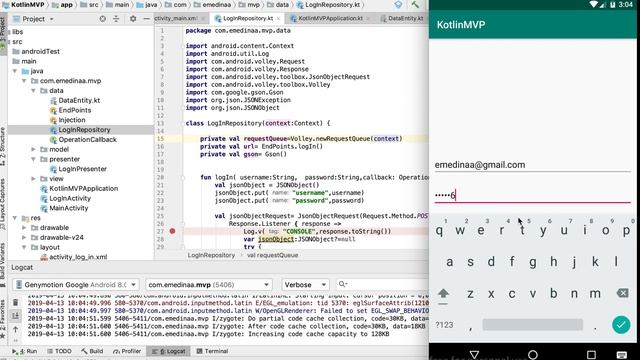Collapse the com.emedinaa.mvp package

(24, 81)
